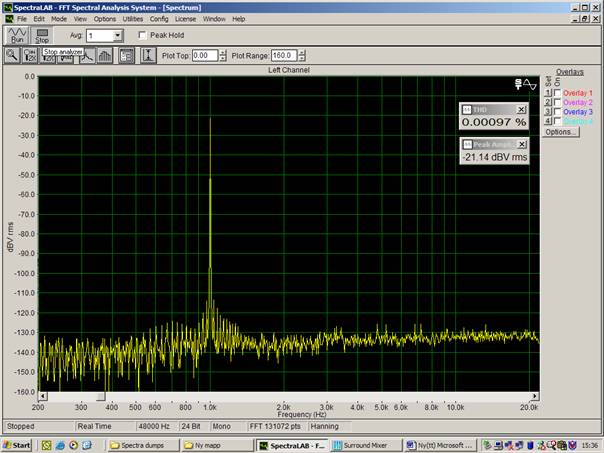
Task: Adjust Plot Range using the stepper arrows
Action: [302, 56]
